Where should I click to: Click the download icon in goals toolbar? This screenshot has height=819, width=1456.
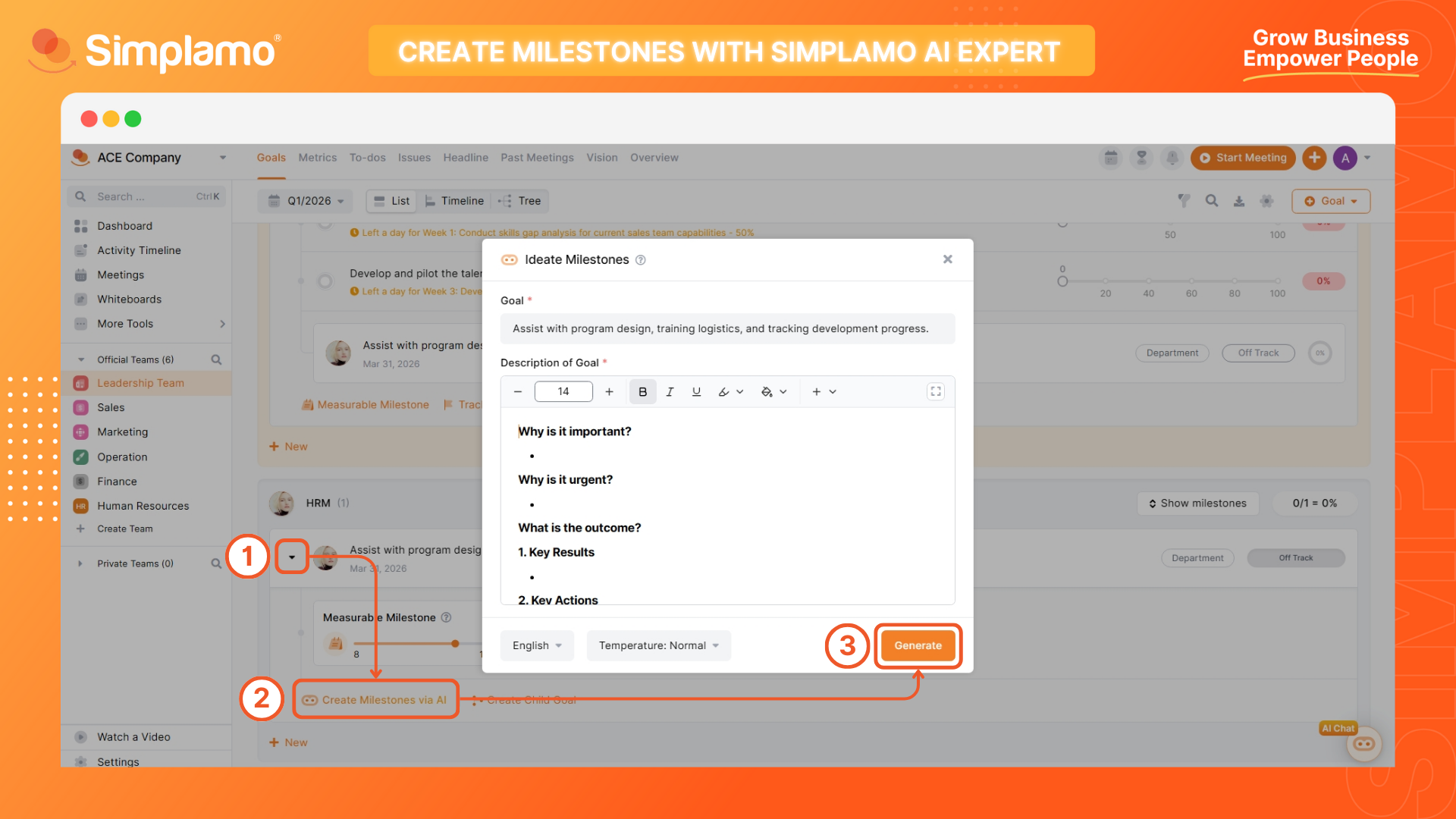pos(1239,201)
